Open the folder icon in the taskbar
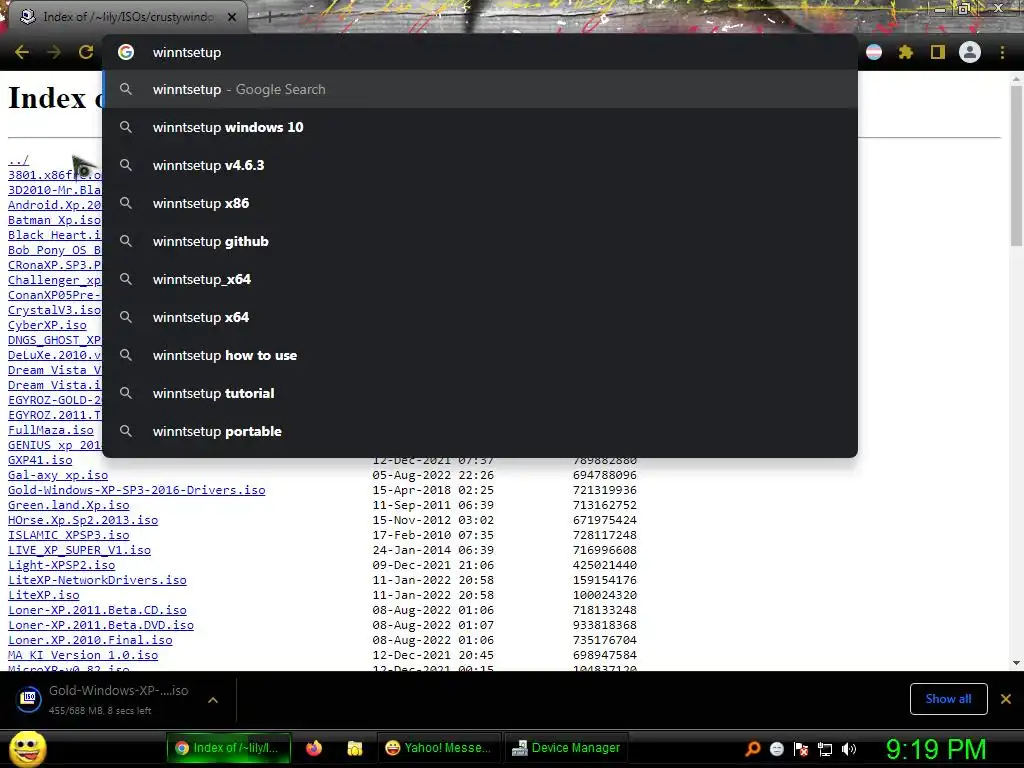This screenshot has height=768, width=1024. point(355,748)
